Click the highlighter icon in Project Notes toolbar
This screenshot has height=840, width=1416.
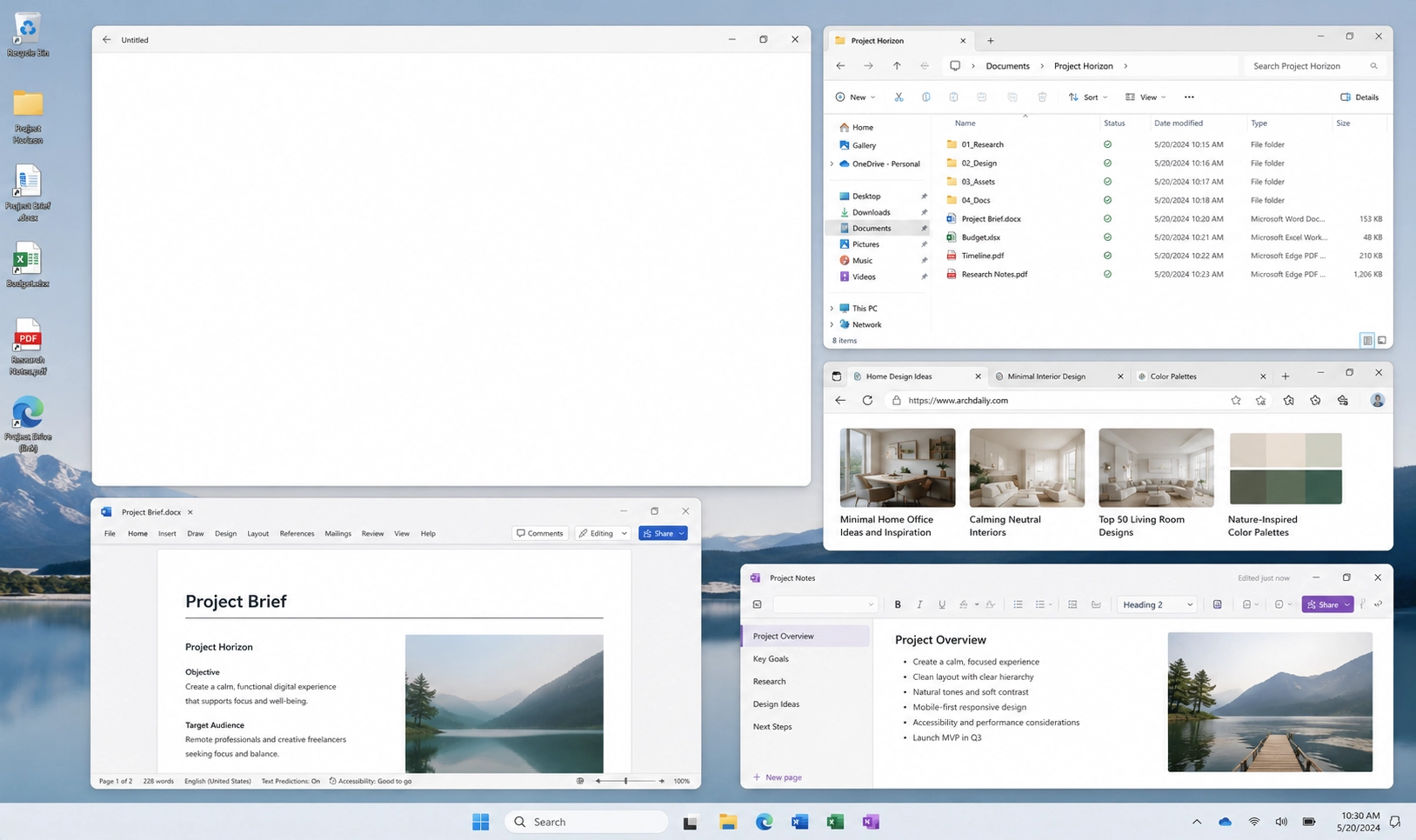963,604
